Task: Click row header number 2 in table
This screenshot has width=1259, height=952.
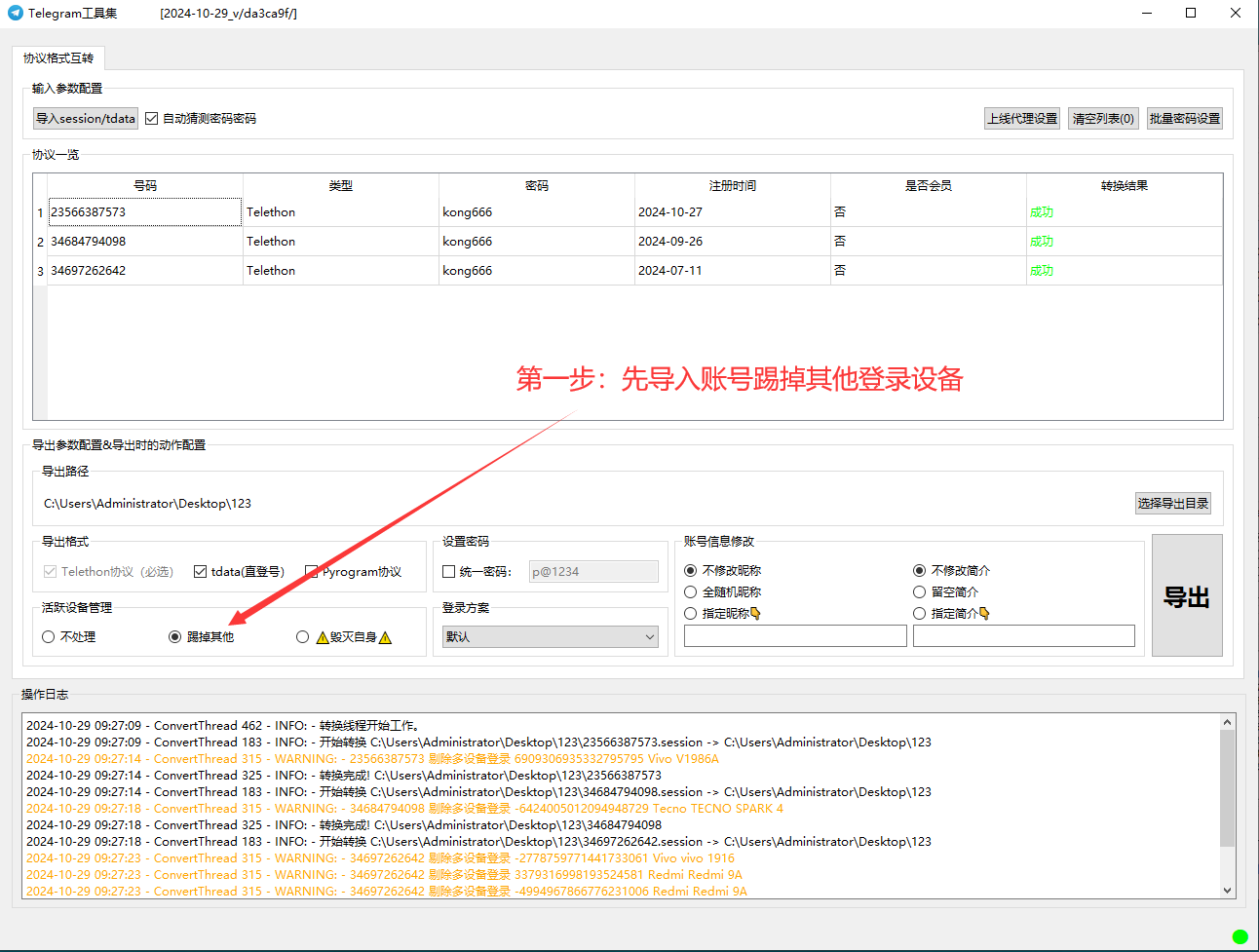Action: [x=40, y=242]
